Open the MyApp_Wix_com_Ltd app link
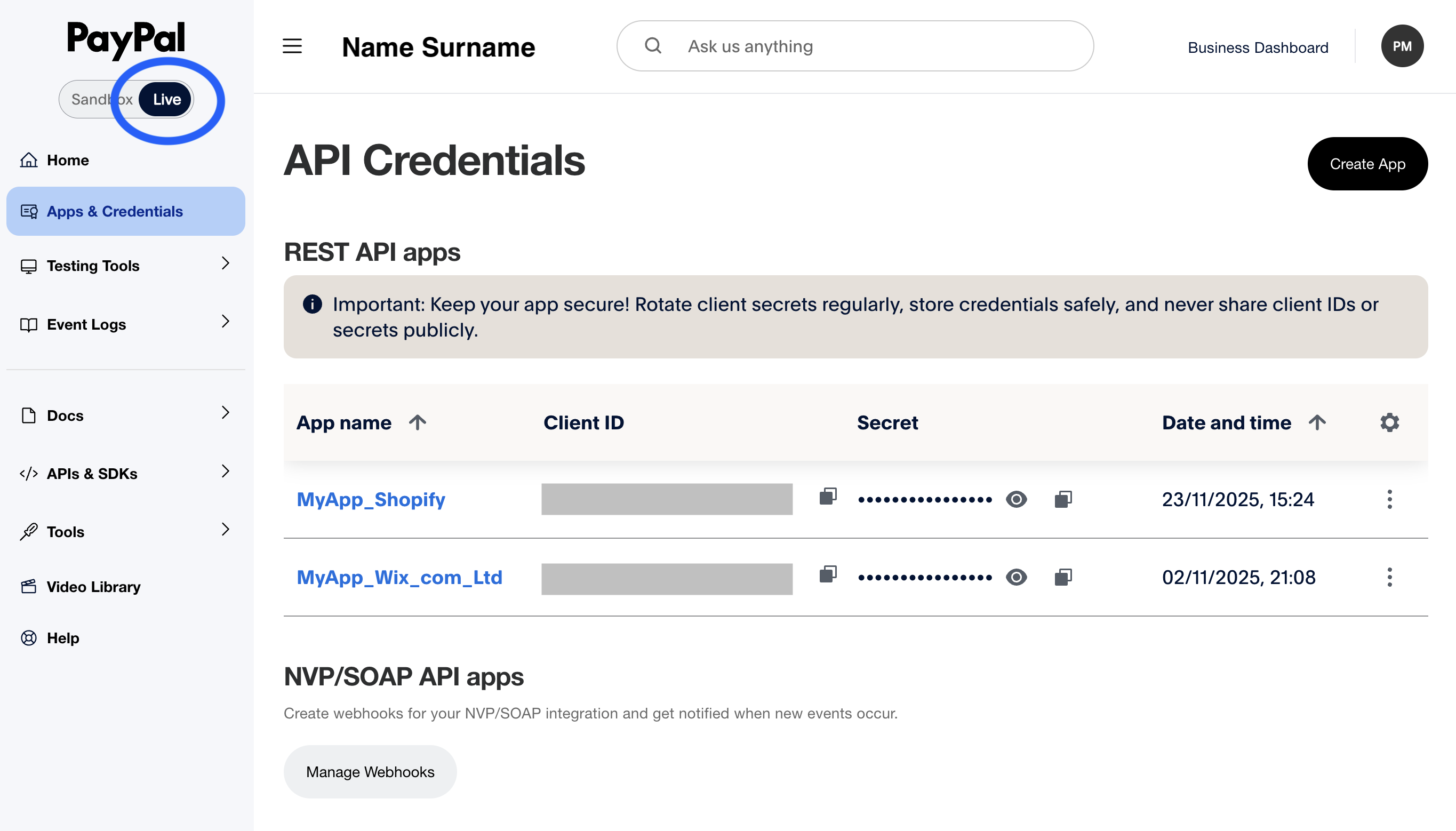Image resolution: width=1456 pixels, height=831 pixels. [x=399, y=577]
